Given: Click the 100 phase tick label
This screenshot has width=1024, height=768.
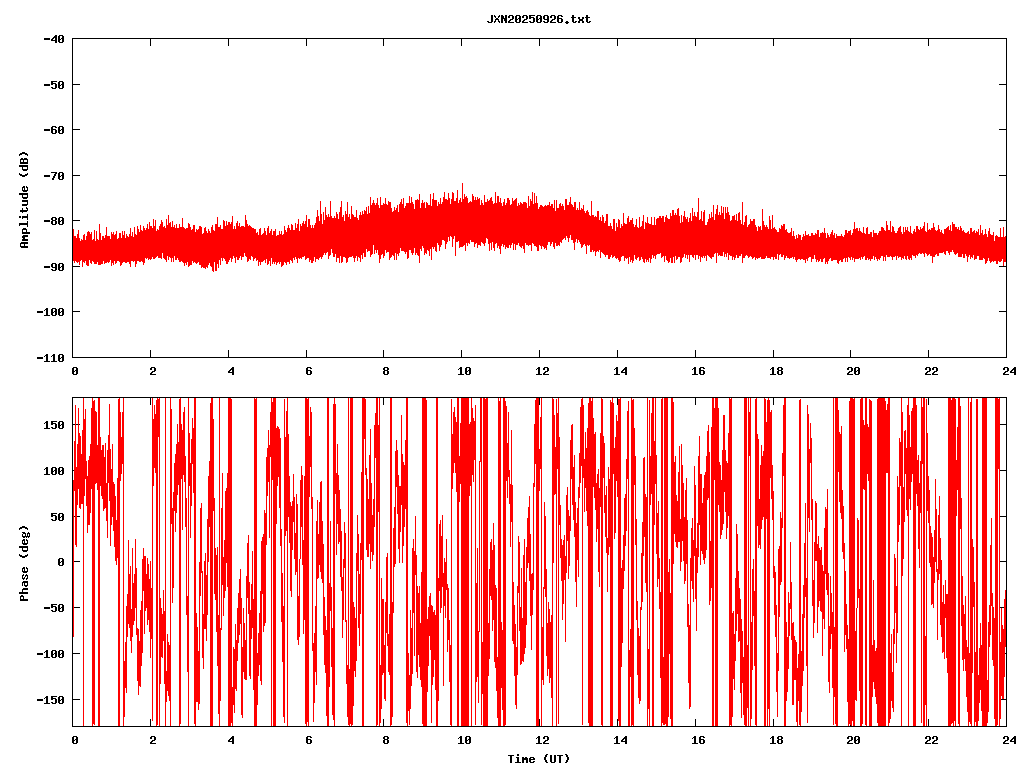Looking at the screenshot, I should [54, 471].
